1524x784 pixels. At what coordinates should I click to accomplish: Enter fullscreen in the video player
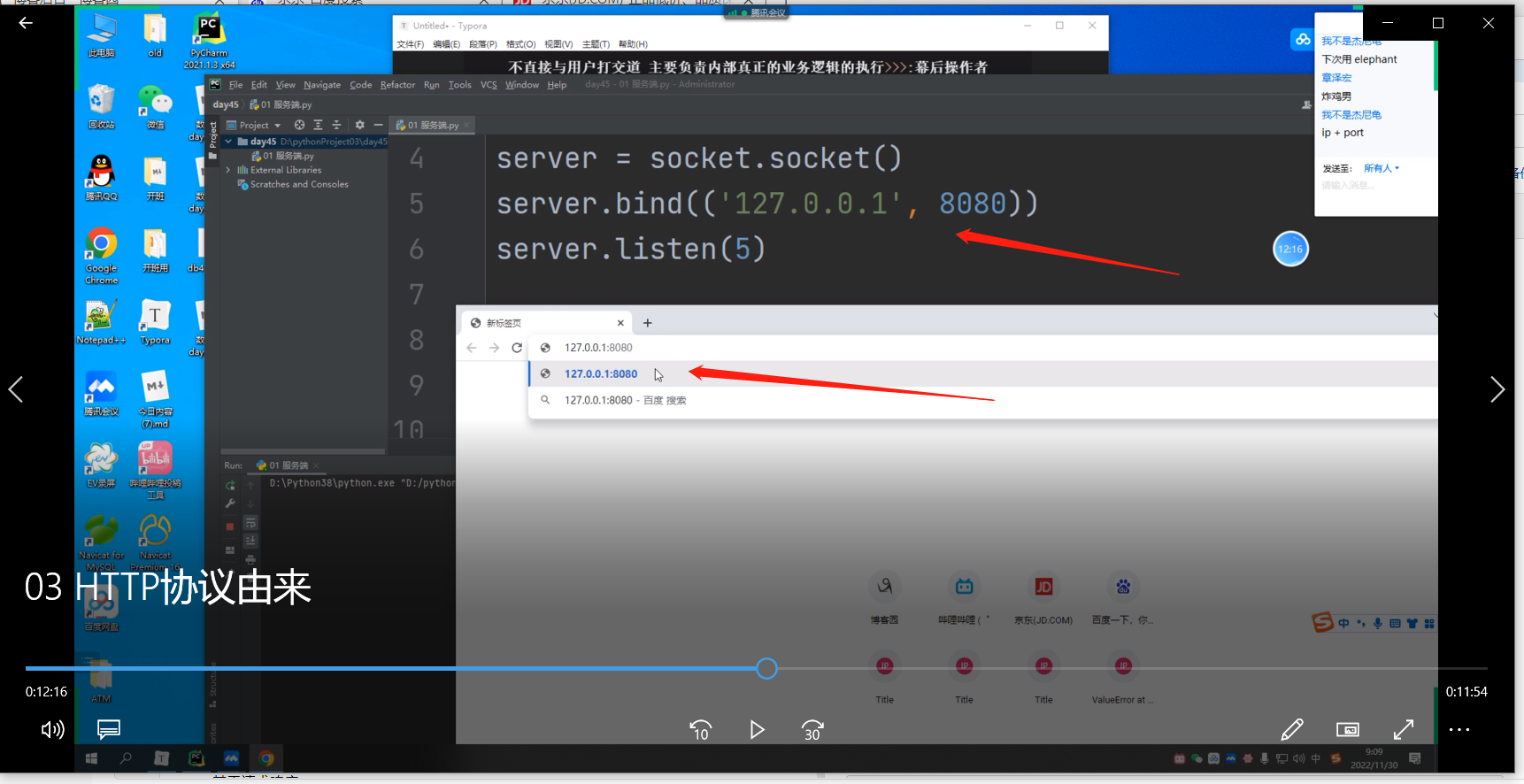(x=1404, y=729)
